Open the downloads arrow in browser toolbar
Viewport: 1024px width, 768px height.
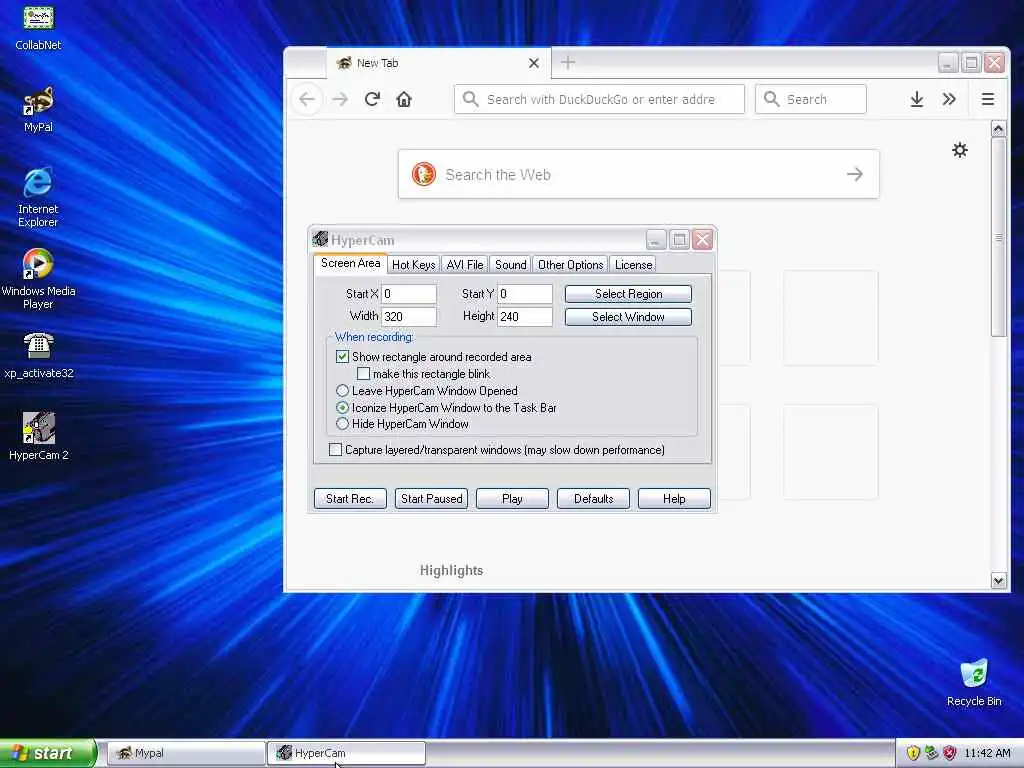point(917,99)
